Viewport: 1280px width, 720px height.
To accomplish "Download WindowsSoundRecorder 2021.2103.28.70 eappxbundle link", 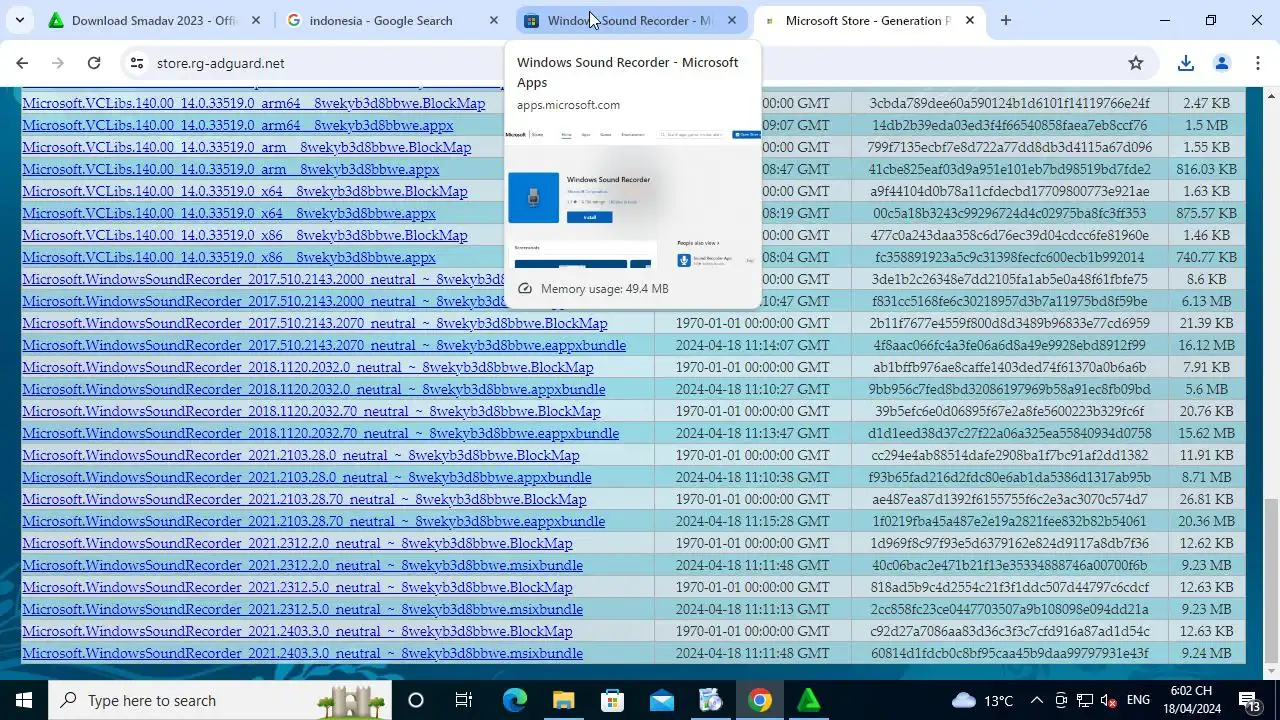I will point(314,521).
